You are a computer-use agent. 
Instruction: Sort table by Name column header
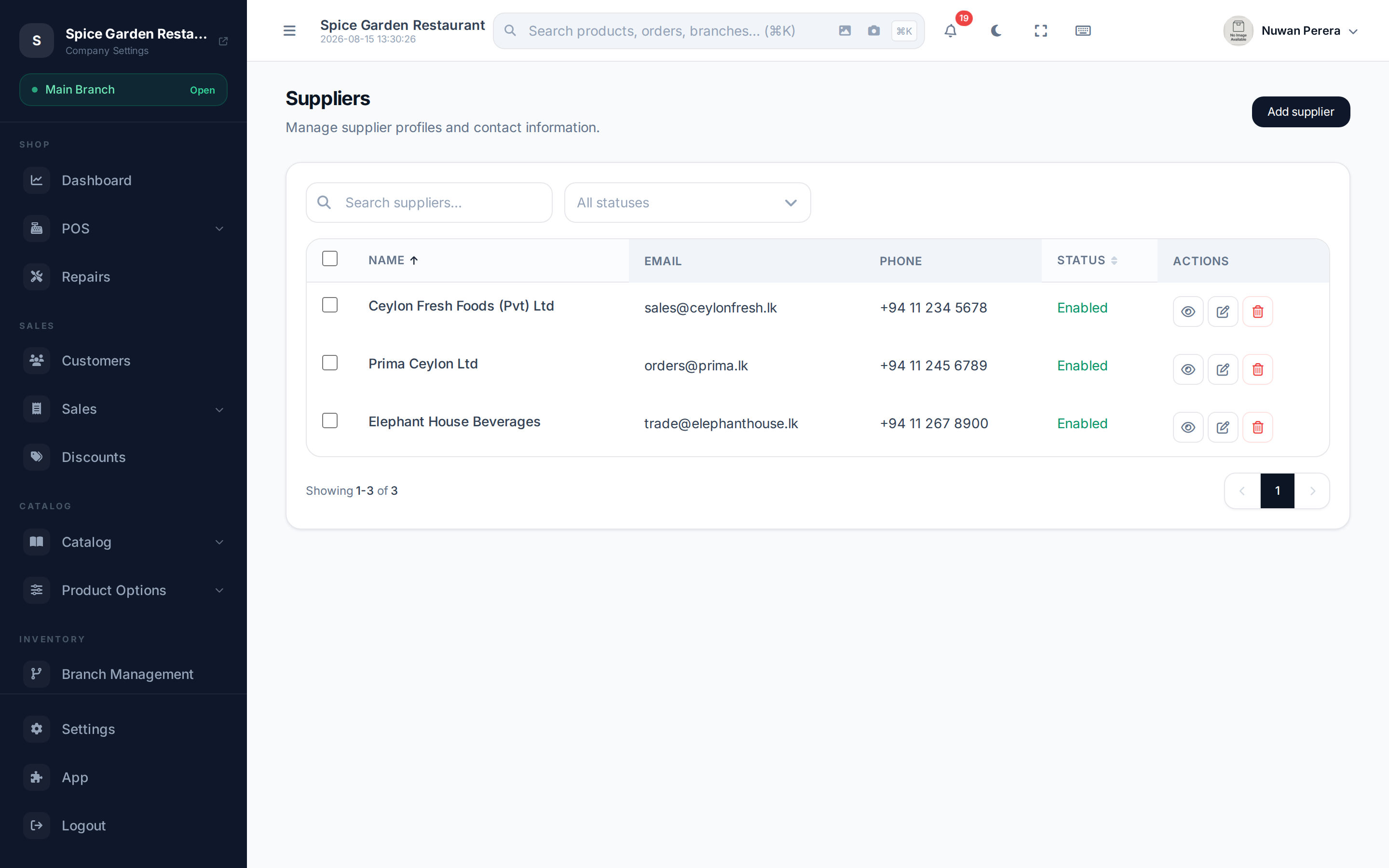coord(393,260)
